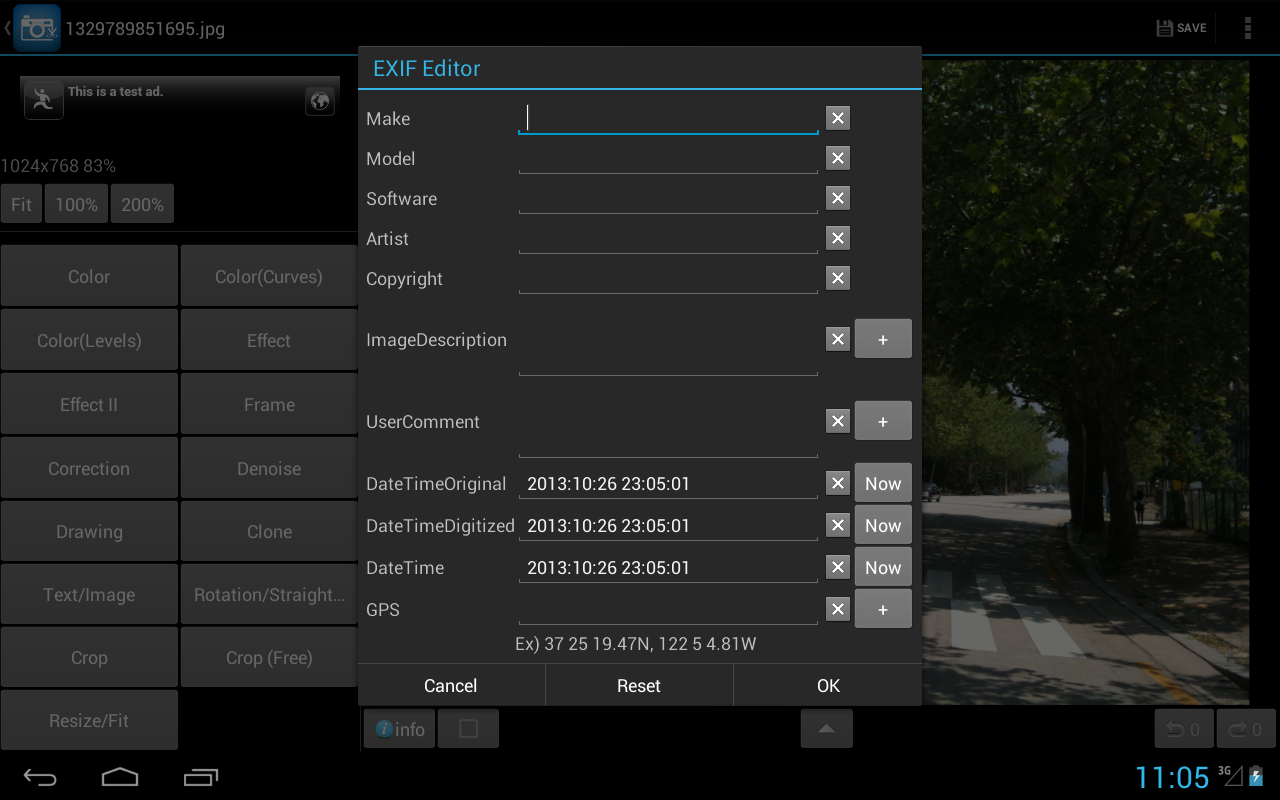The height and width of the screenshot is (800, 1280).
Task: Open the Frame tool
Action: (x=269, y=404)
